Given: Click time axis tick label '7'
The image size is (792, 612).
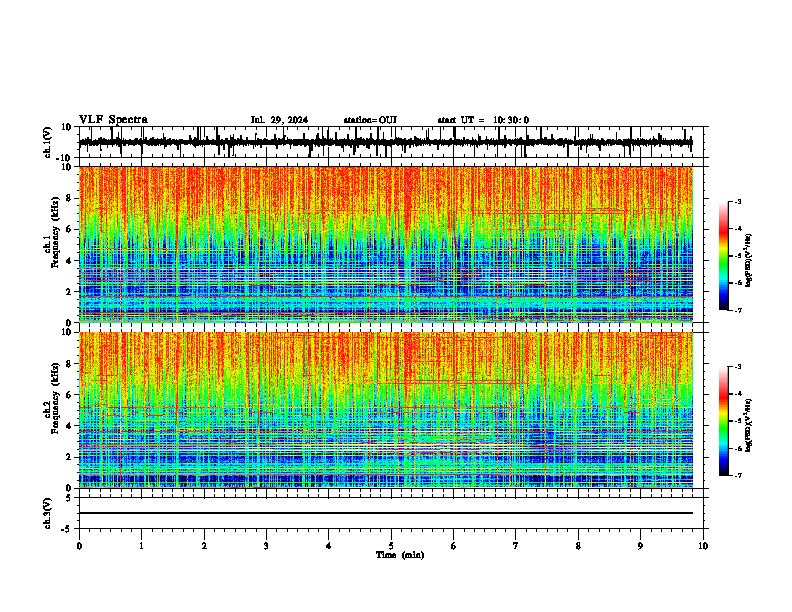Looking at the screenshot, I should (516, 546).
